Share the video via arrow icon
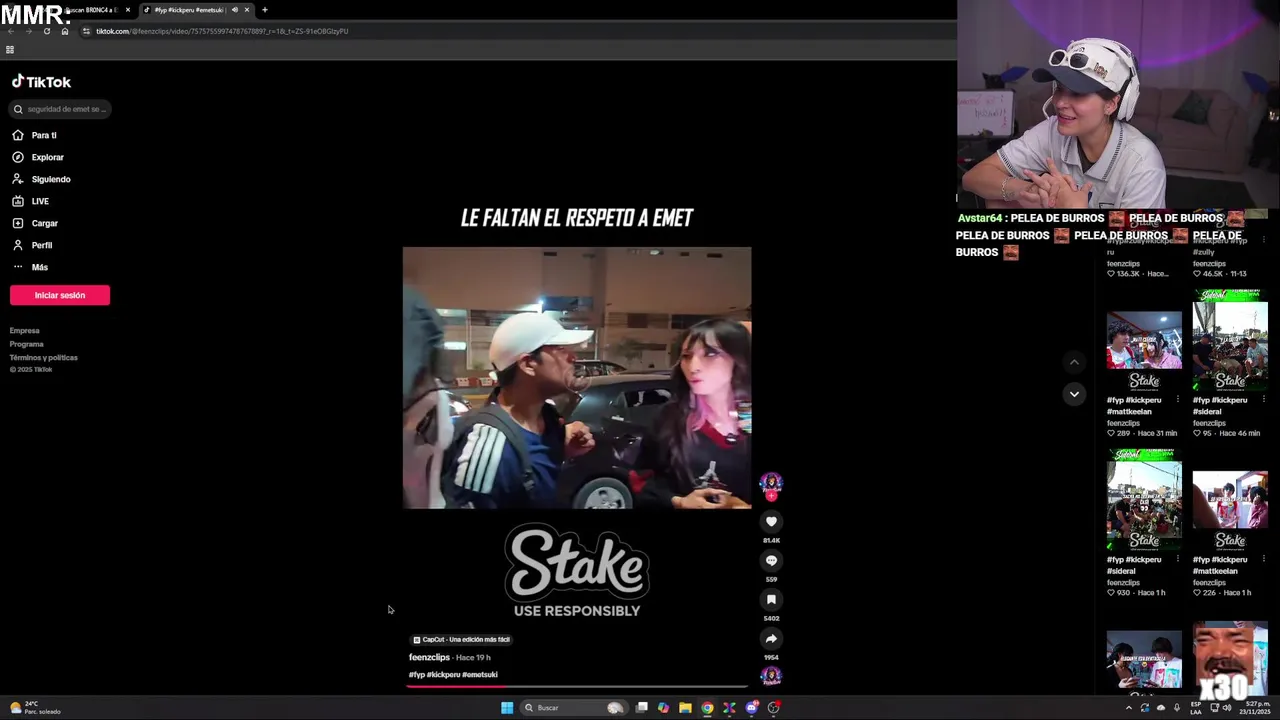 [x=771, y=638]
